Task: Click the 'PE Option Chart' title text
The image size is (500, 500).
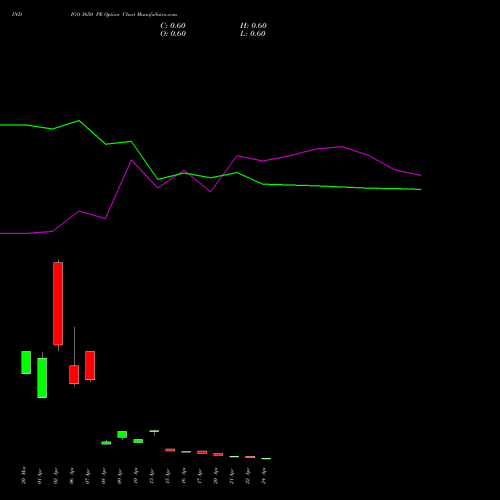Action: (115, 15)
